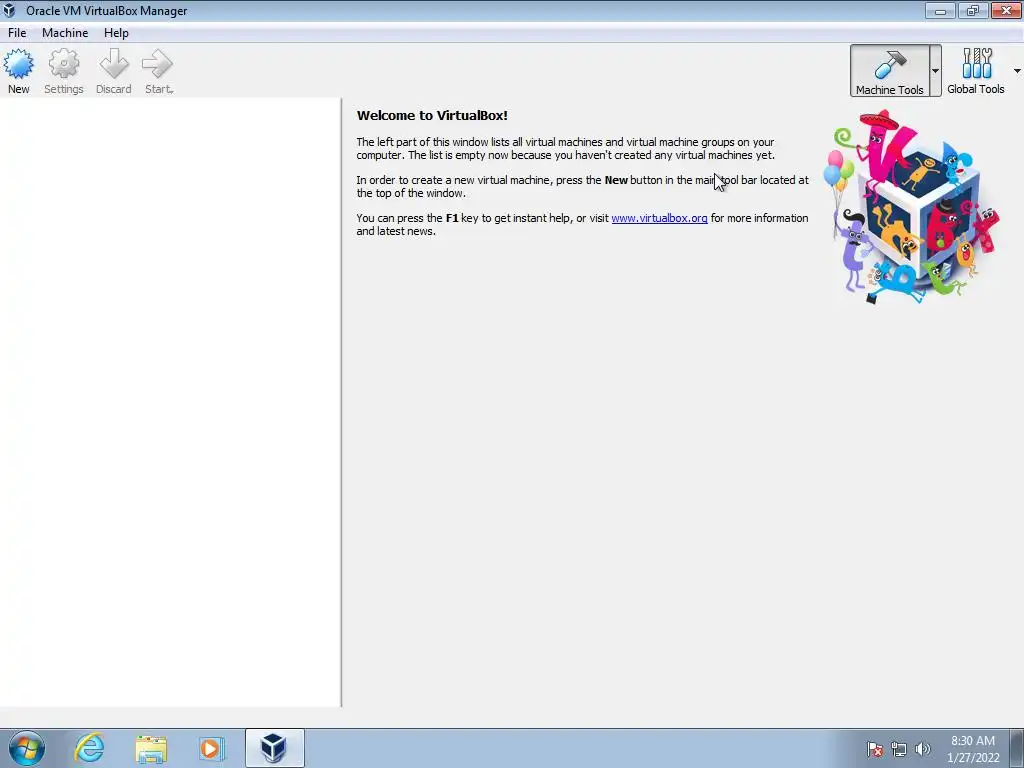The width and height of the screenshot is (1024, 768).
Task: Open the Windows Start menu orb
Action: click(x=27, y=748)
